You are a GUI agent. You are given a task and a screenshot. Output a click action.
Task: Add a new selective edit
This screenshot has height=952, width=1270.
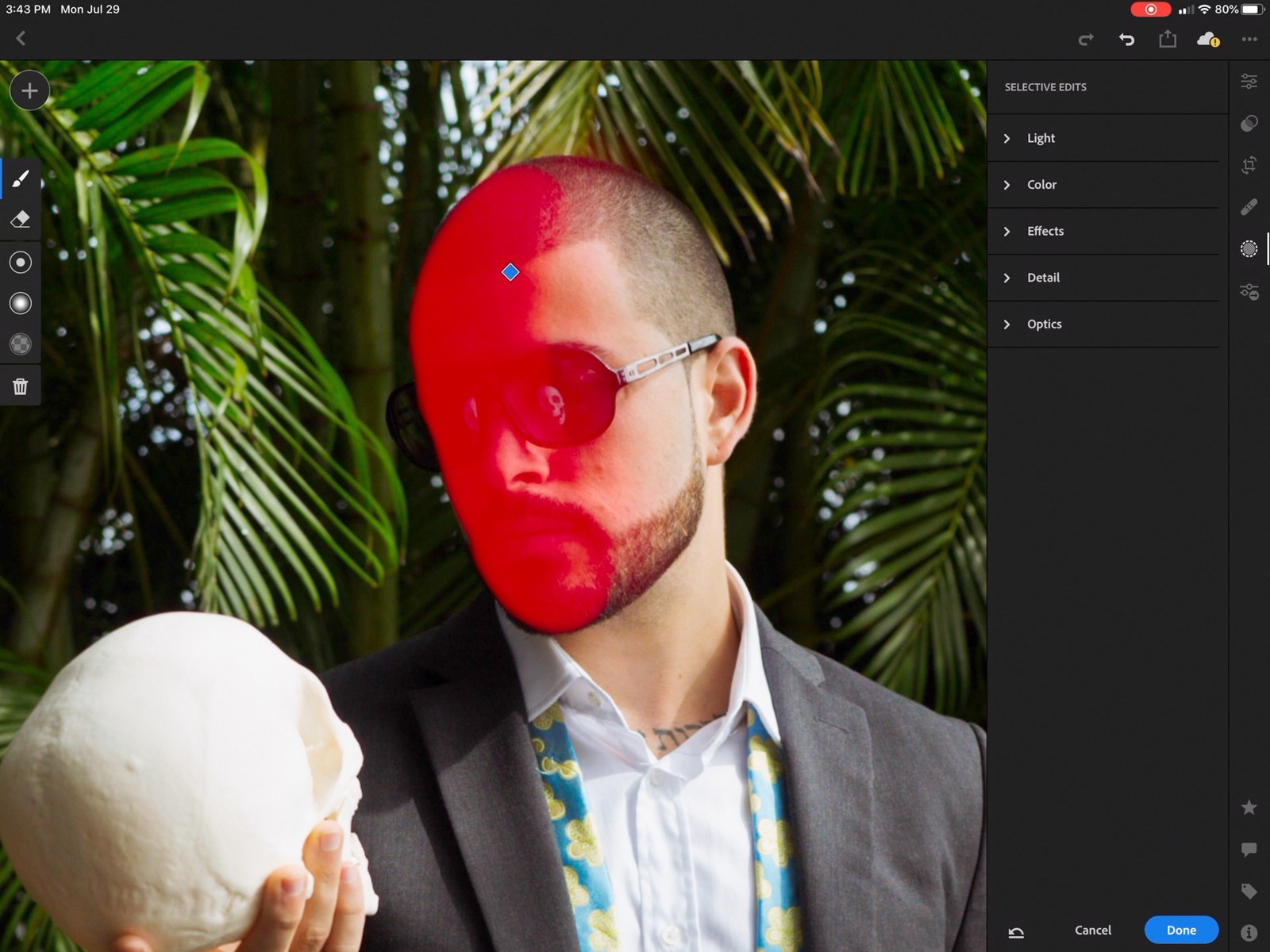[x=29, y=90]
